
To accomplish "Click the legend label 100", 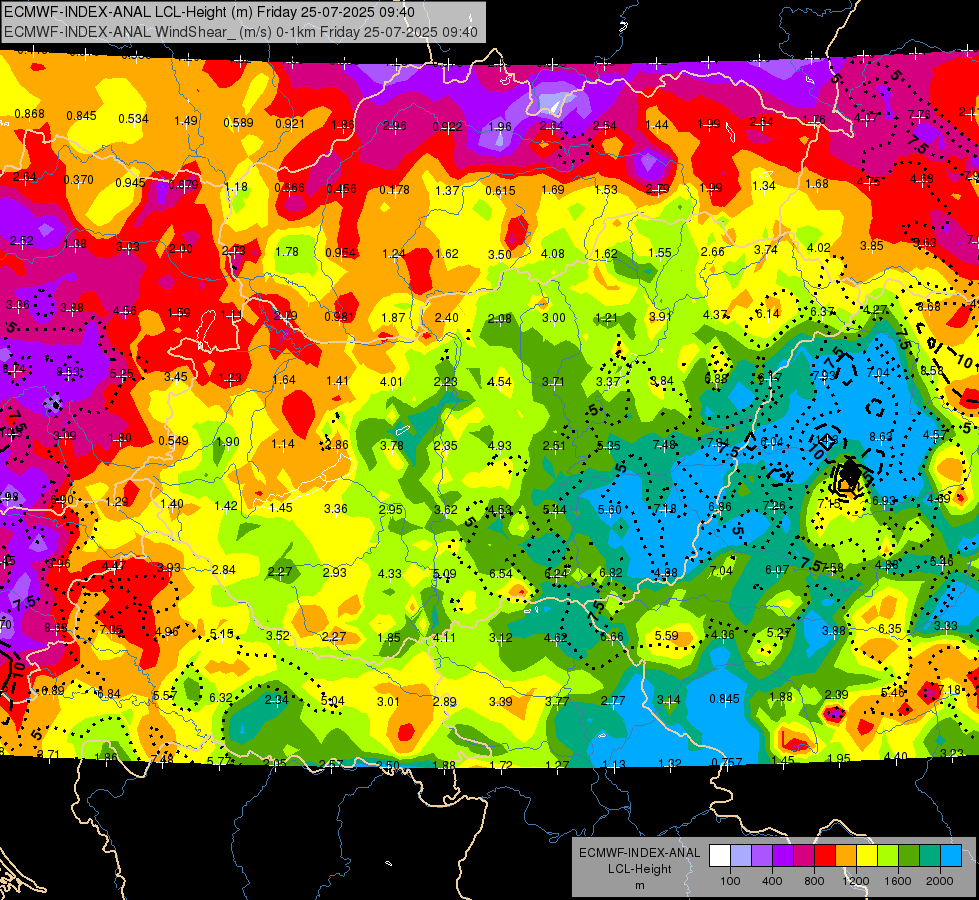I will 730,881.
